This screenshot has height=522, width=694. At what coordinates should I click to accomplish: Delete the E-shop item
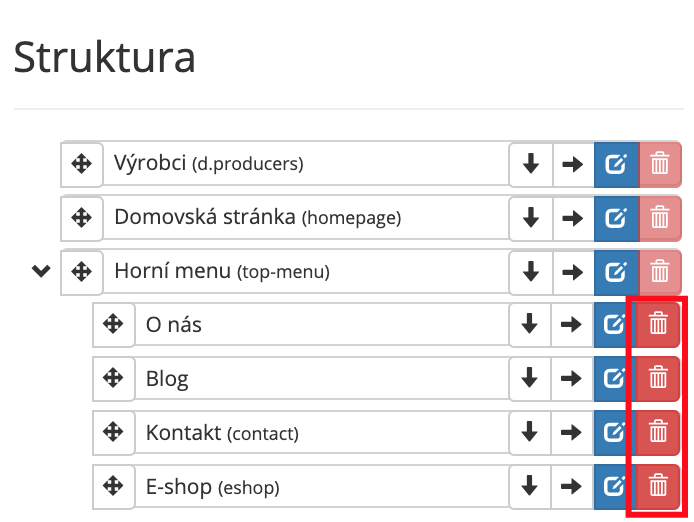coord(658,487)
